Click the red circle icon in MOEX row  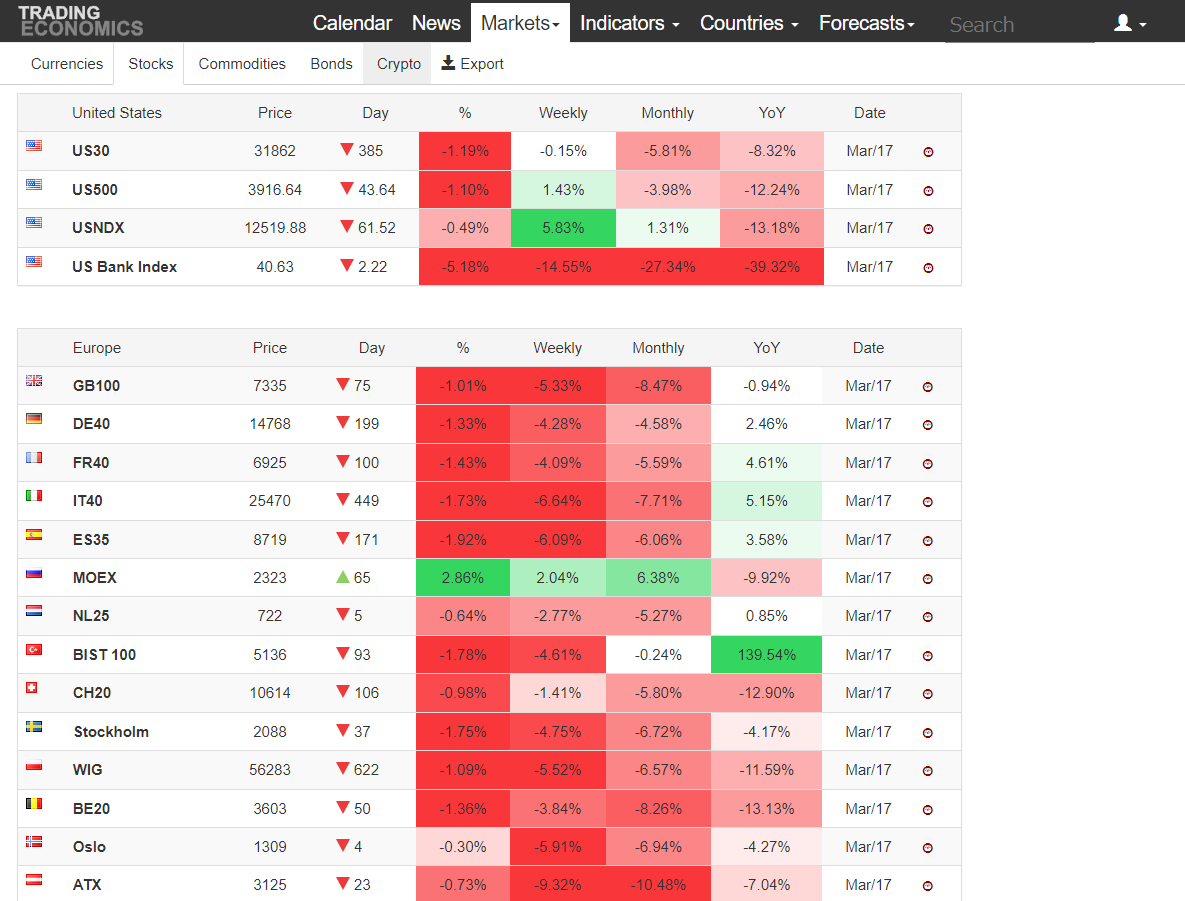pyautogui.click(x=927, y=579)
